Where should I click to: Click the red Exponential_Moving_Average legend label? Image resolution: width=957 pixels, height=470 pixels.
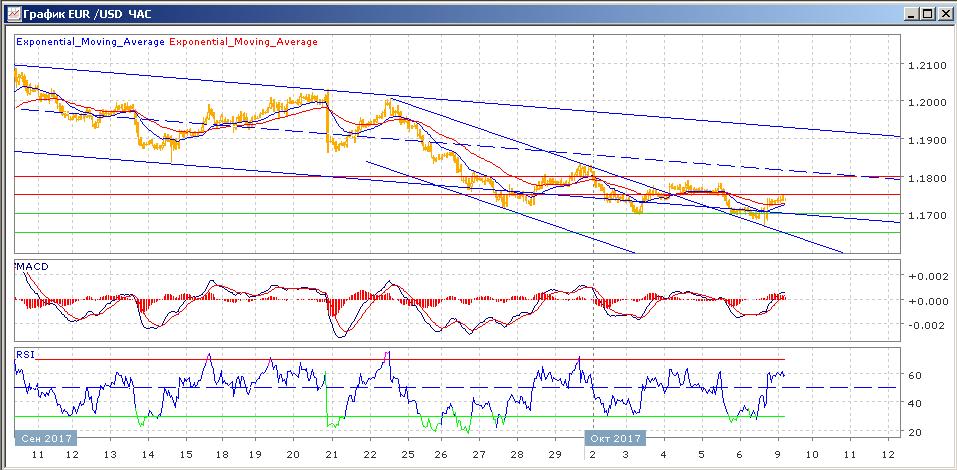point(243,42)
